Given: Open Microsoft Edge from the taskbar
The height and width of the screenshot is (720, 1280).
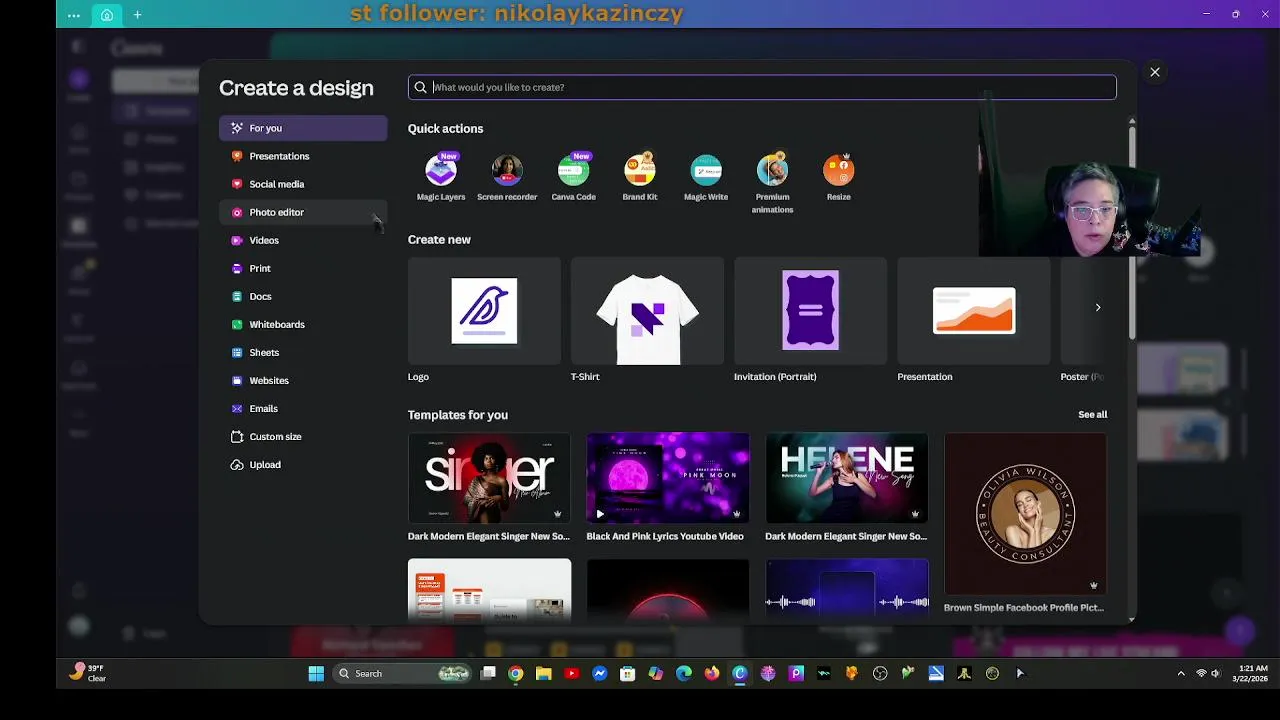Looking at the screenshot, I should coord(683,673).
